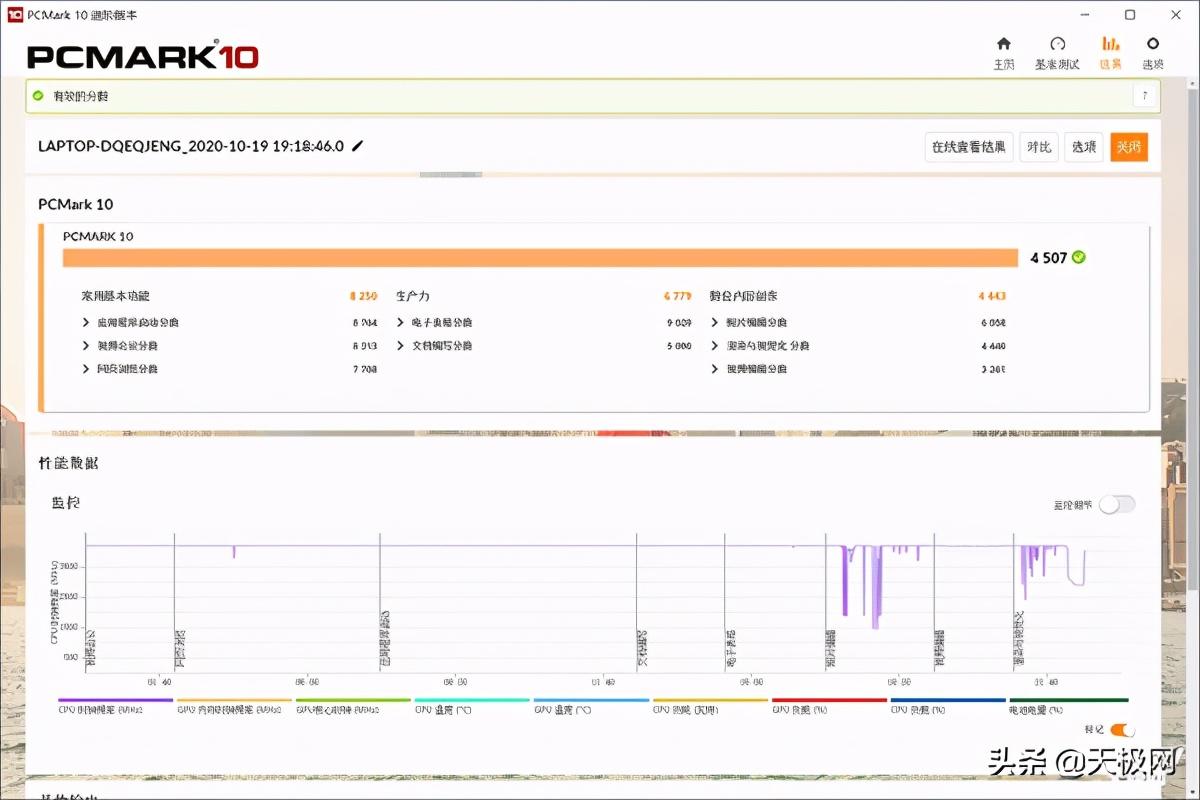Screen dimensions: 1200x800
Task: Open the Benchmarks gauge icon
Action: pos(1057,44)
